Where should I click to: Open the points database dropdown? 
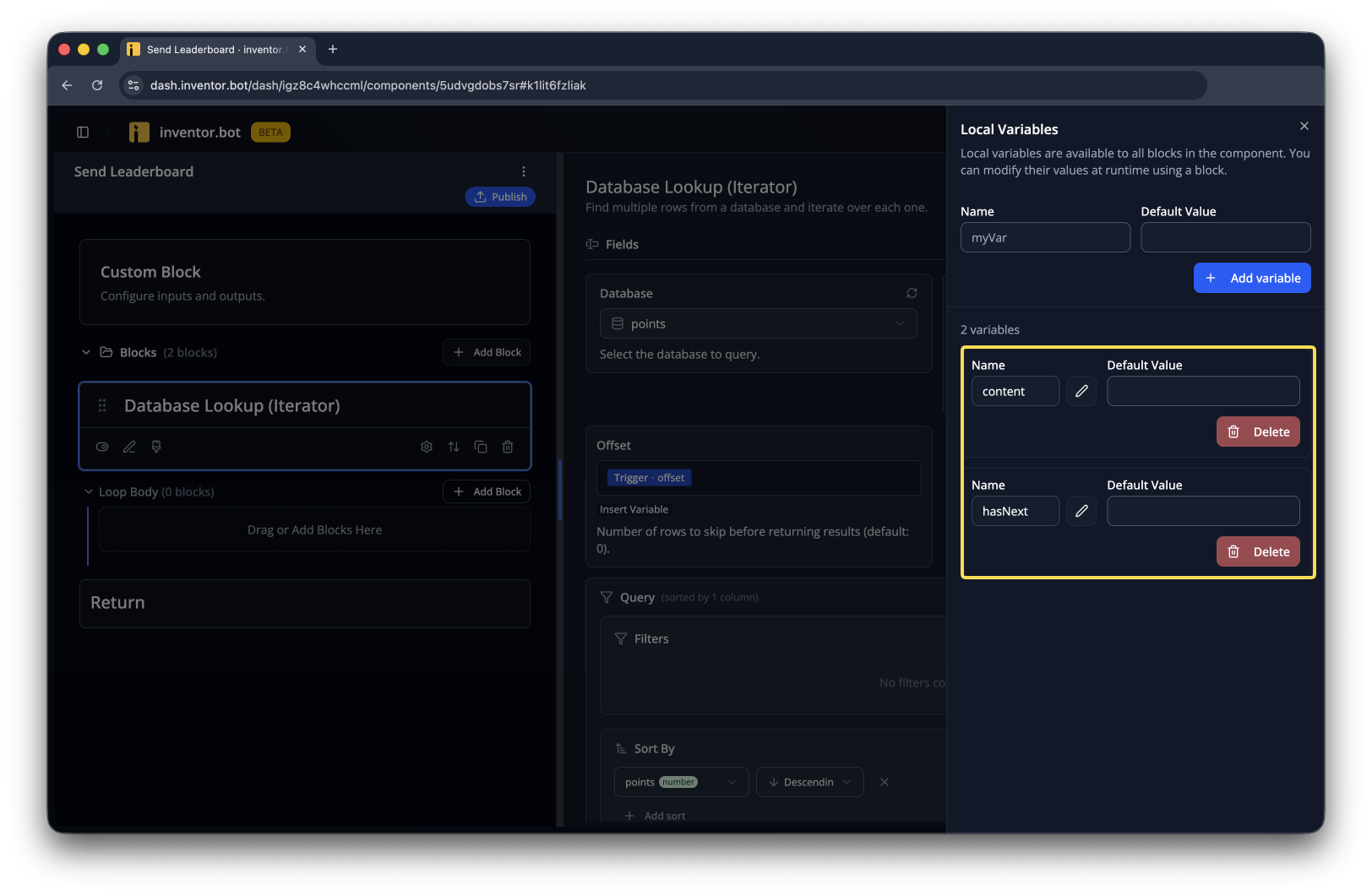pos(759,323)
